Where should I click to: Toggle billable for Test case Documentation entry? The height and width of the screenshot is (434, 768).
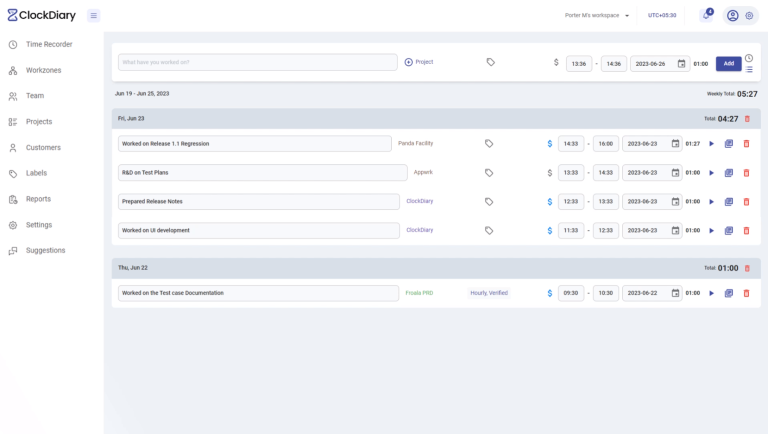click(550, 293)
